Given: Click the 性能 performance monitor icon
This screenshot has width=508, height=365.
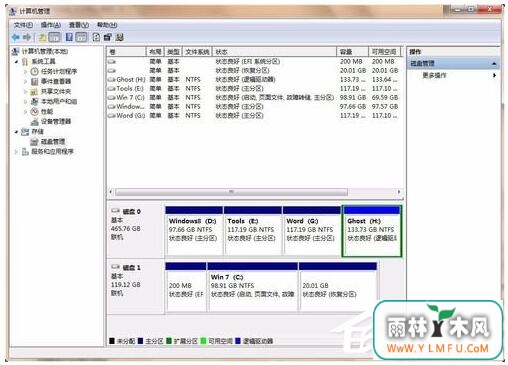Looking at the screenshot, I should click(34, 111).
